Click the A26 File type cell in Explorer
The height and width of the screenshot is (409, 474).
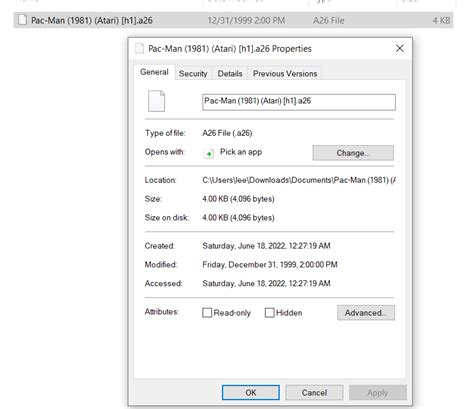329,21
